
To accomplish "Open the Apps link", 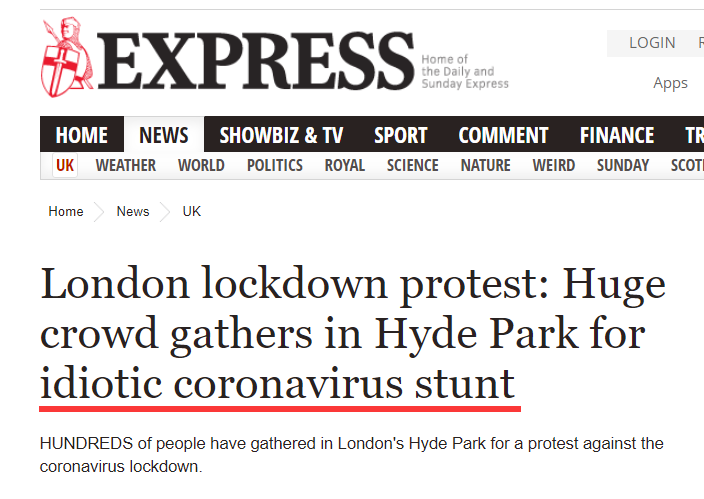I will [x=670, y=83].
